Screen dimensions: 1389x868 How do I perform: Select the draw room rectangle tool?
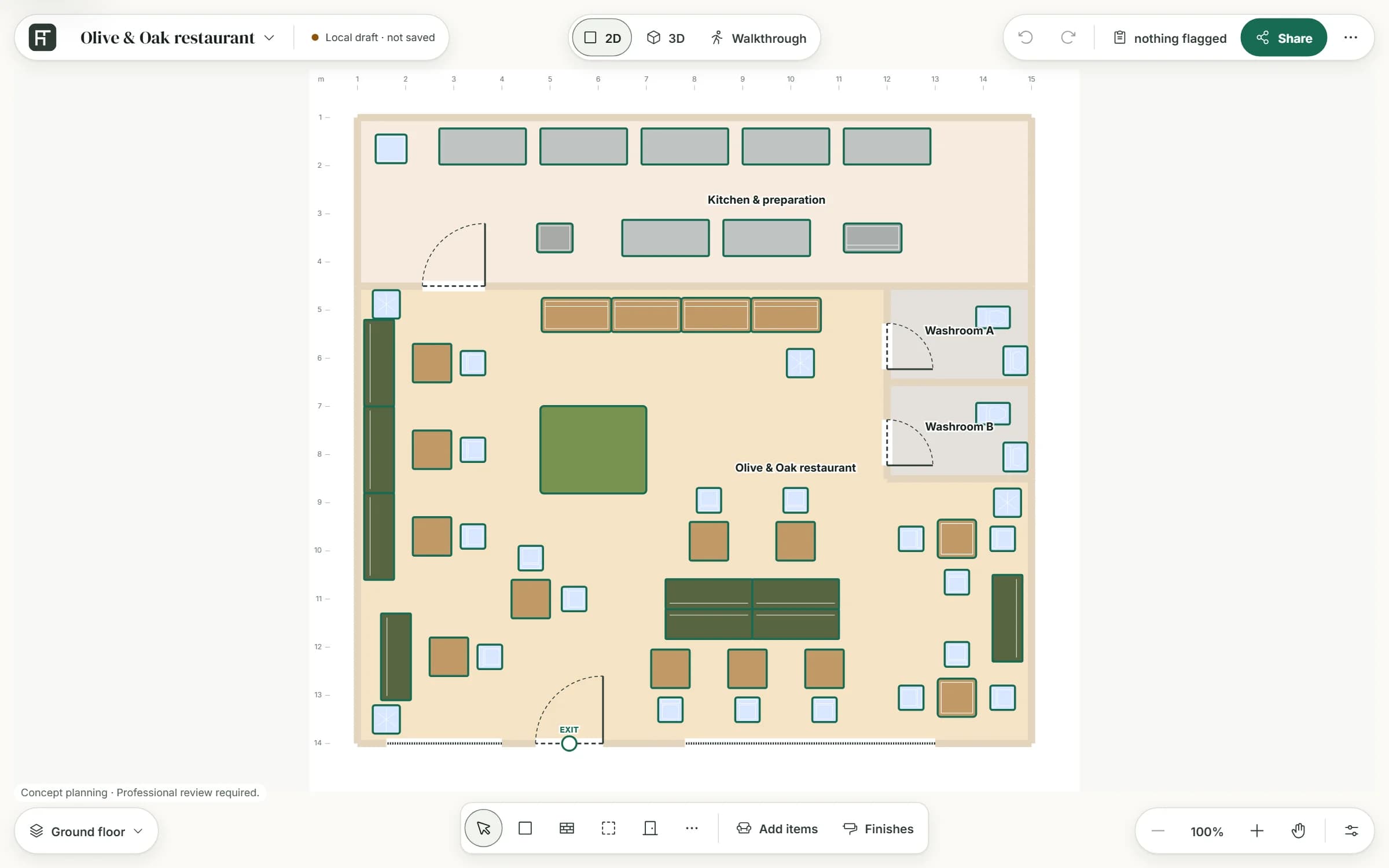[x=525, y=828]
